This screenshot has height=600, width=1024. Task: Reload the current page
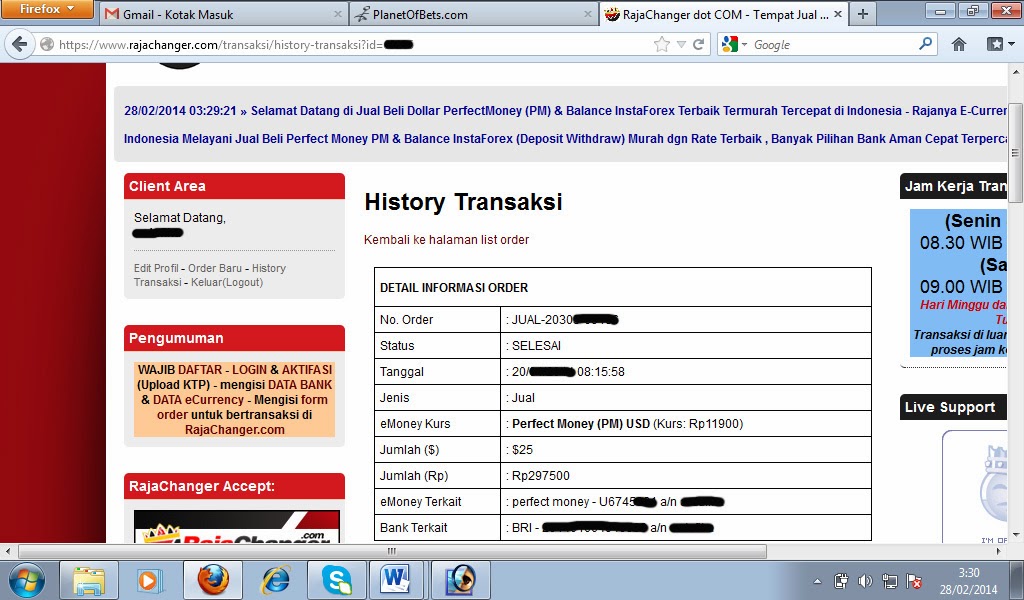(x=698, y=44)
